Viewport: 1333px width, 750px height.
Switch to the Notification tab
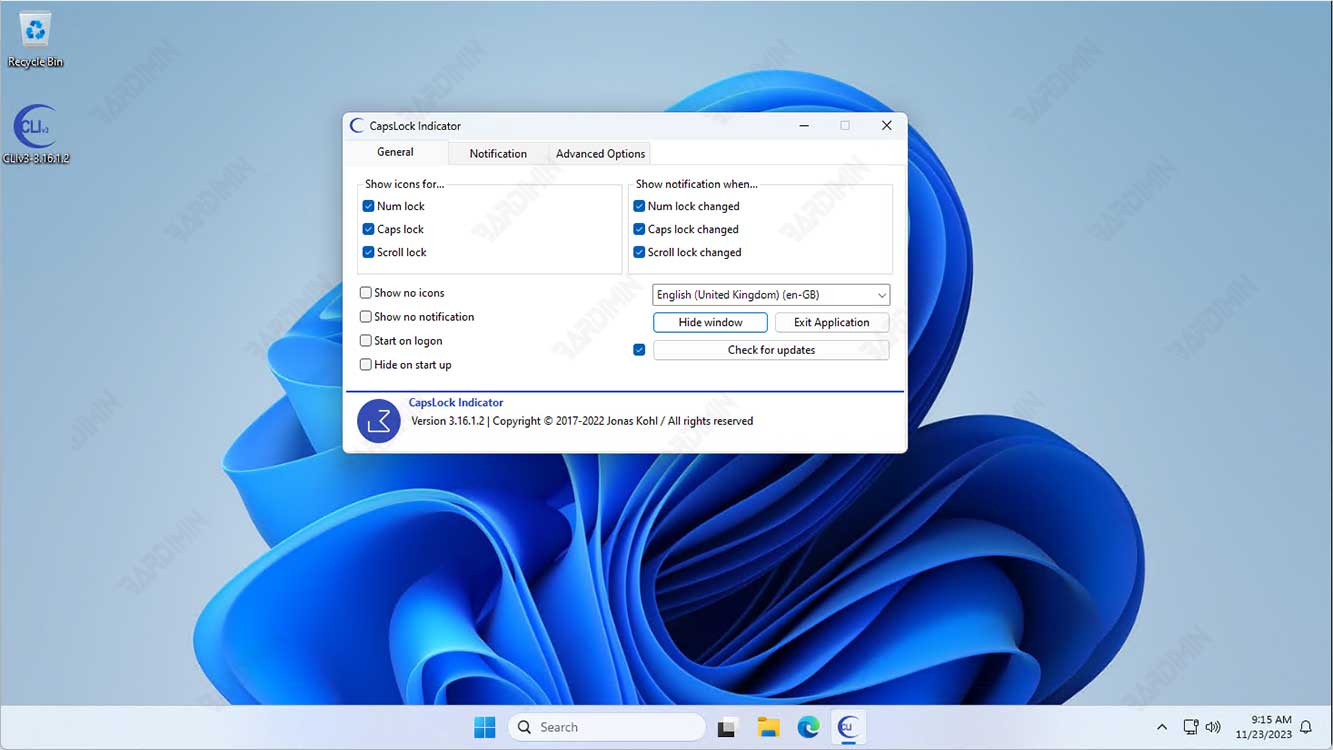coord(498,153)
